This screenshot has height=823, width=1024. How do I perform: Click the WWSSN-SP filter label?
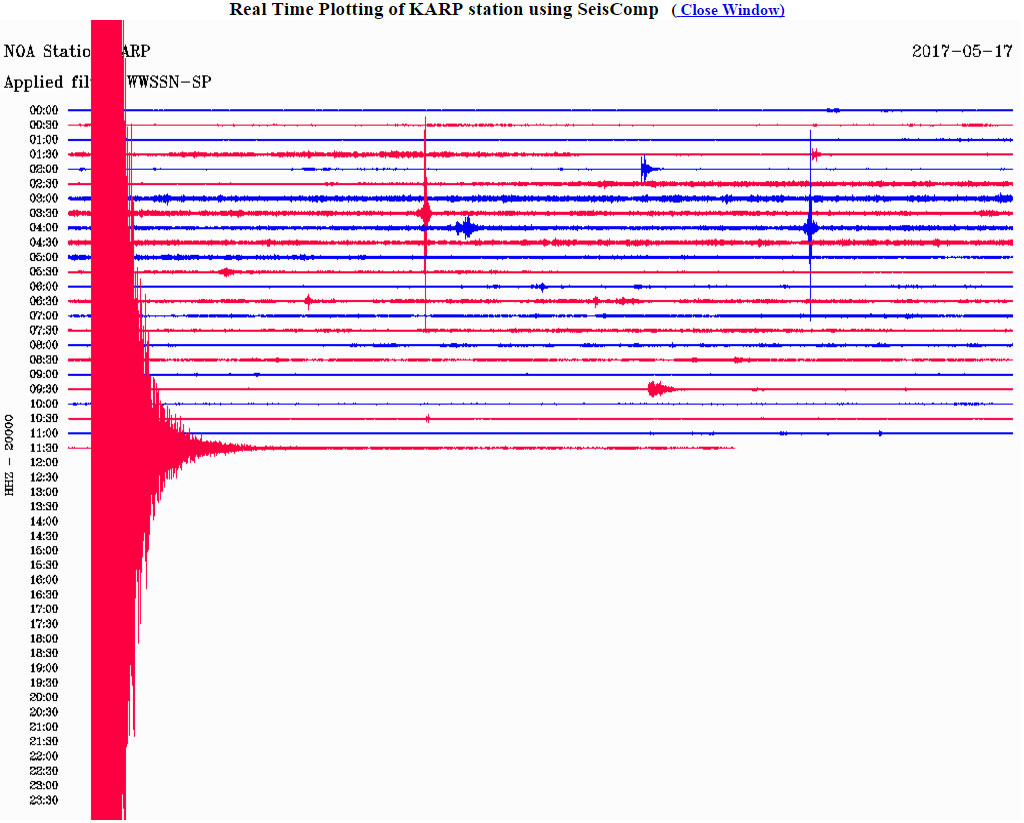169,82
